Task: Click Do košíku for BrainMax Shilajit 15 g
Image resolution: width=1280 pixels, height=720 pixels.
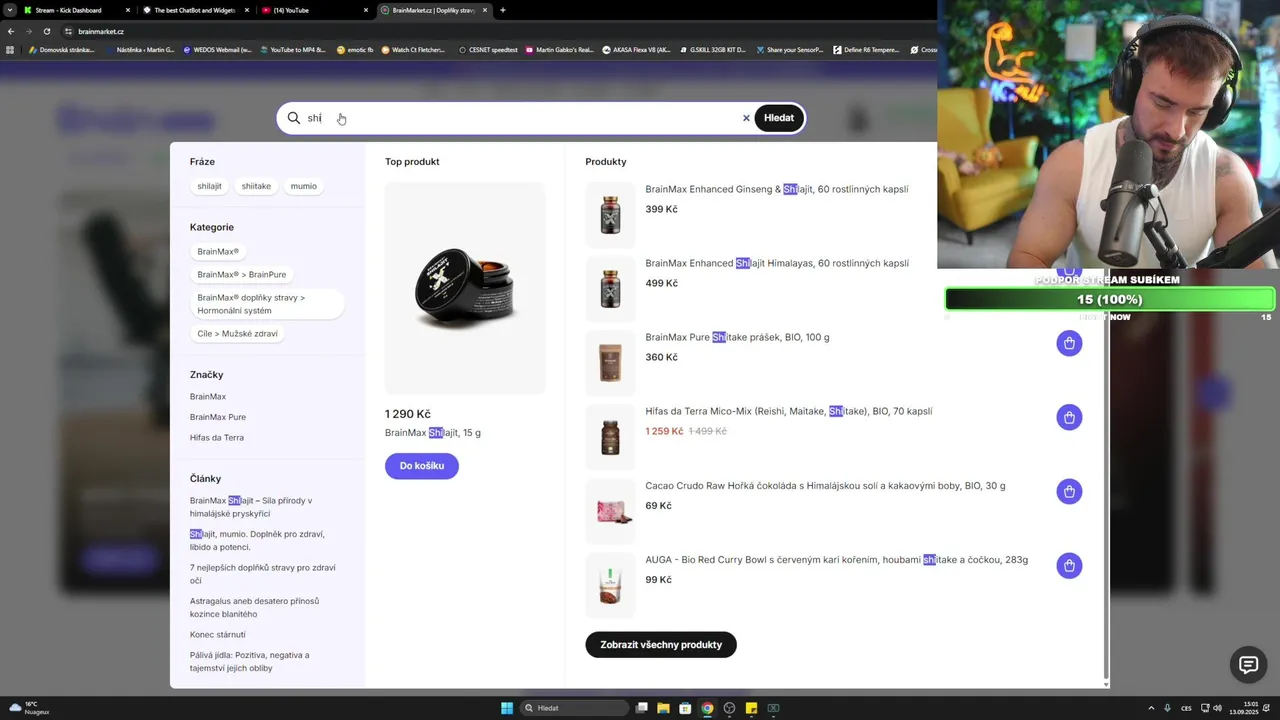Action: click(422, 466)
